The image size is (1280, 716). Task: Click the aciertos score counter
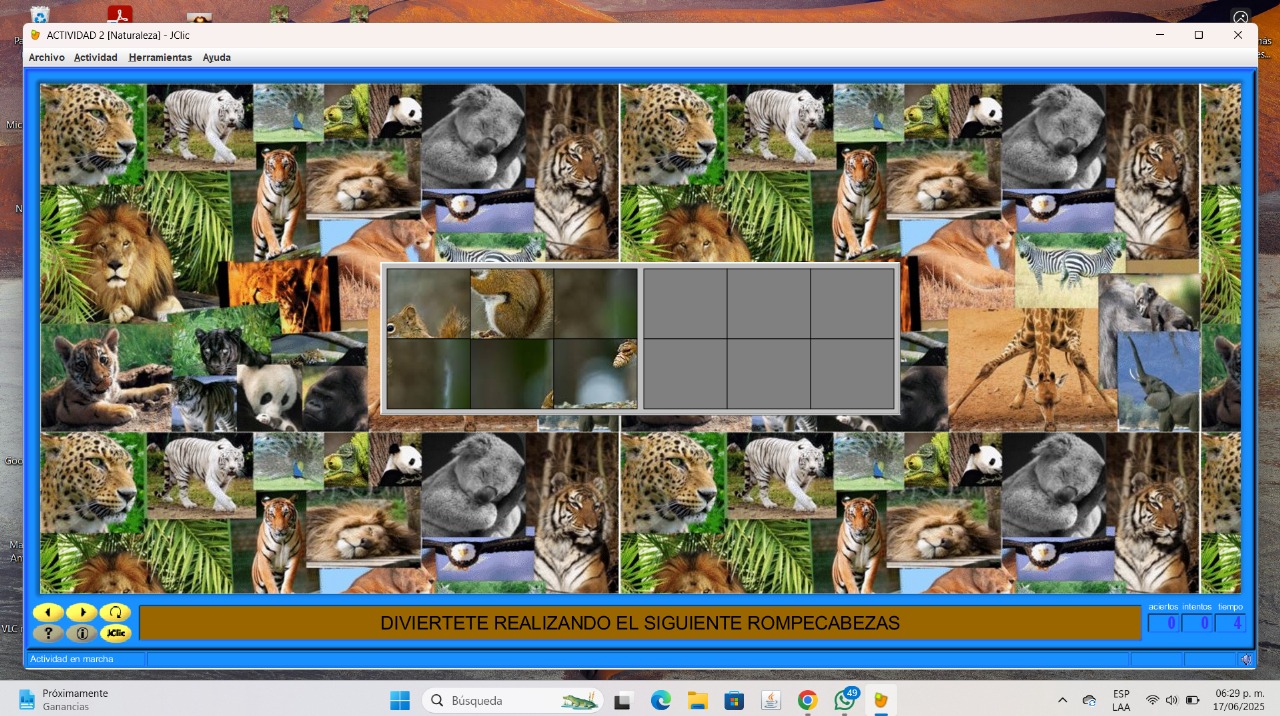[x=1163, y=623]
